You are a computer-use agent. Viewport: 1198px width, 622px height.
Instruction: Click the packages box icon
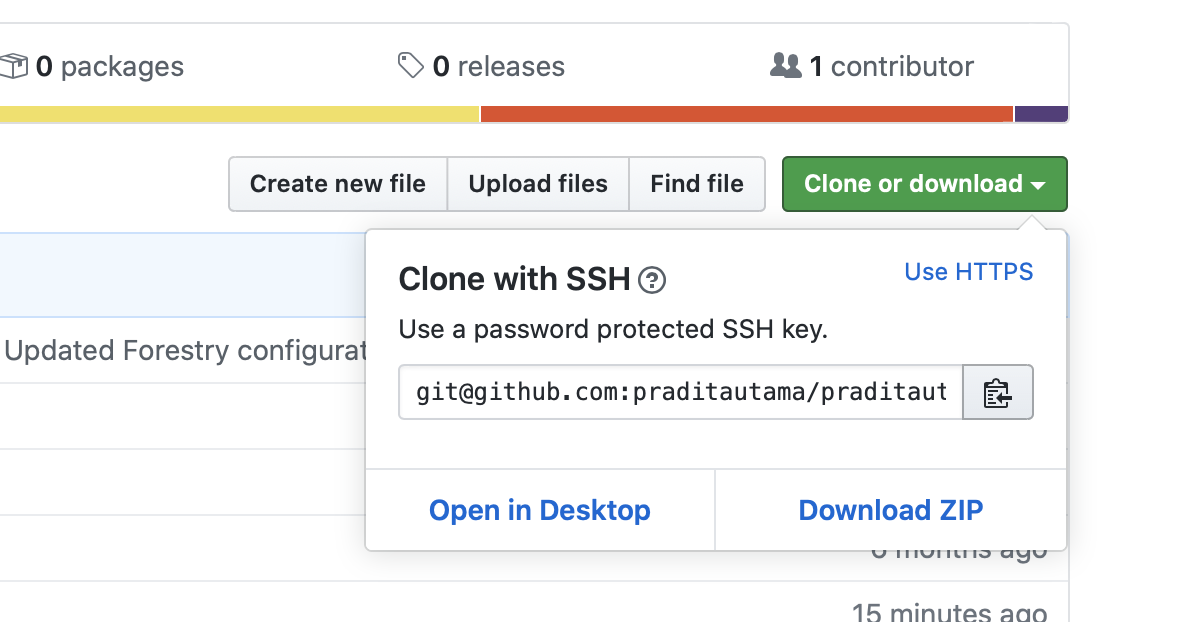(13, 66)
